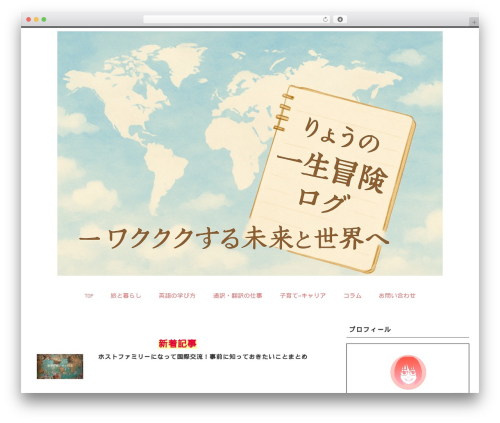Click the download icon beside the address bar

[x=340, y=20]
